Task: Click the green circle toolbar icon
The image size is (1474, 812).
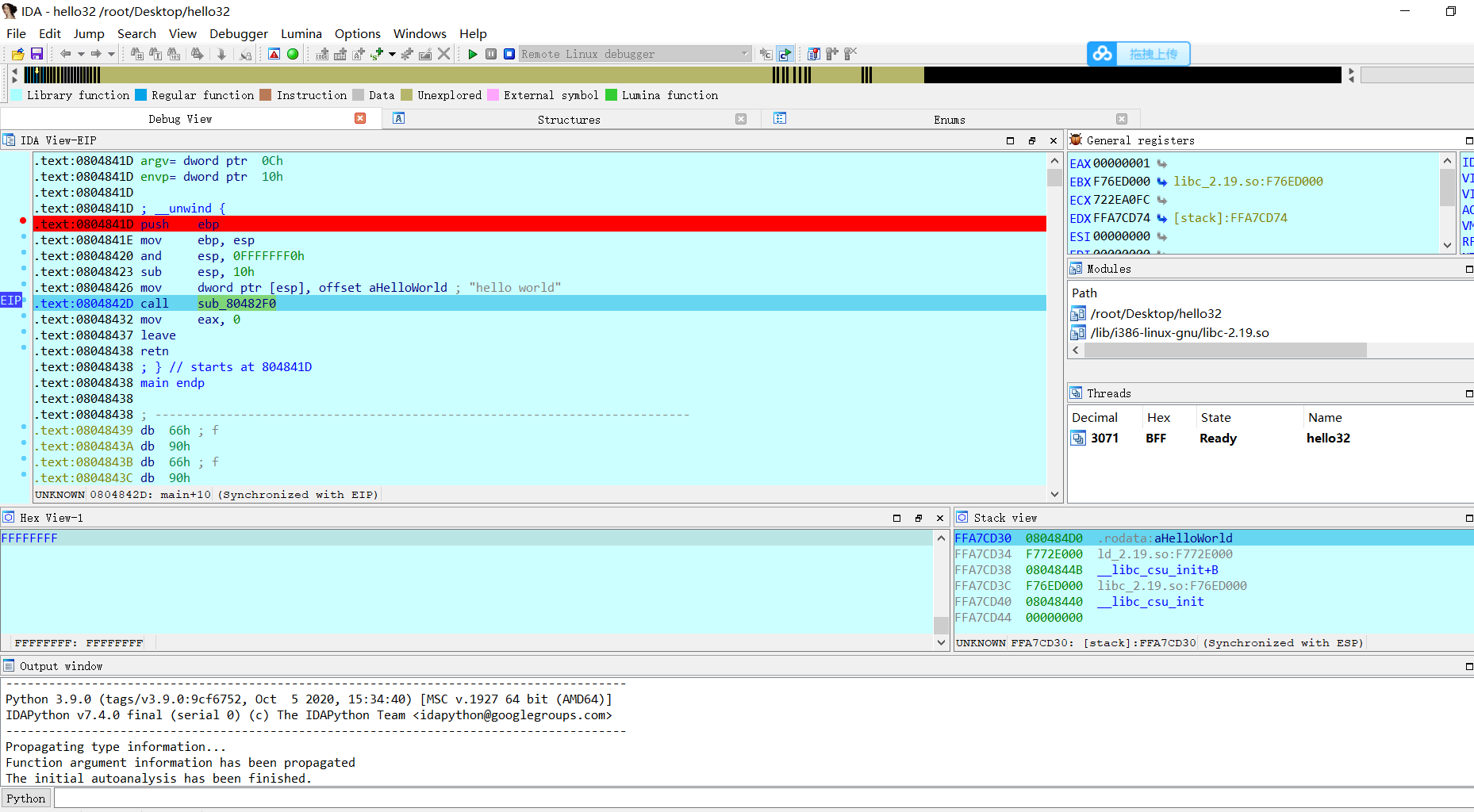Action: point(293,54)
